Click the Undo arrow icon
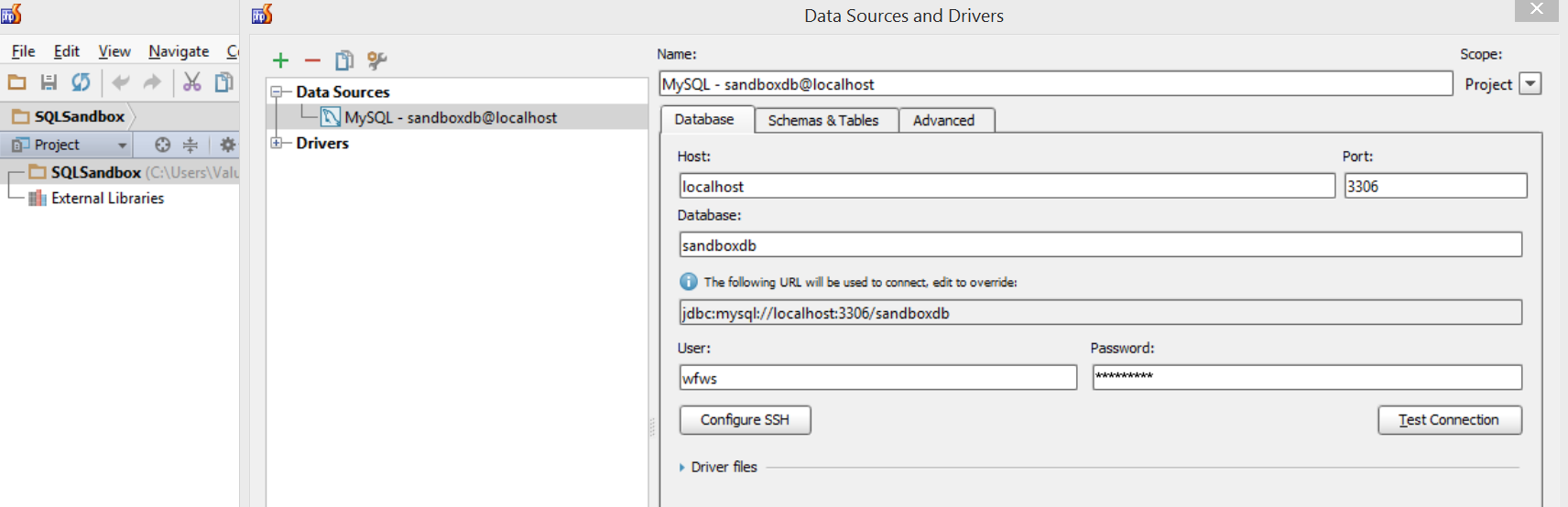 [120, 82]
